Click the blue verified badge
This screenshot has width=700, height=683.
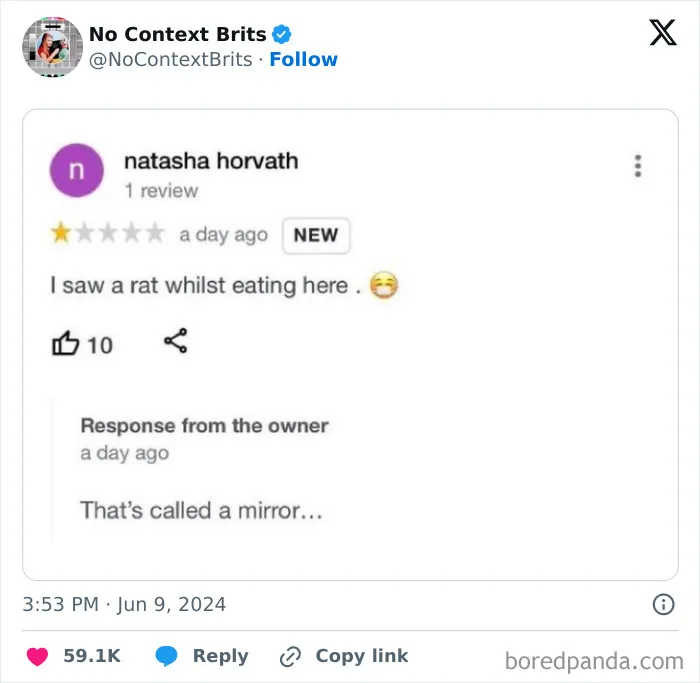point(282,34)
